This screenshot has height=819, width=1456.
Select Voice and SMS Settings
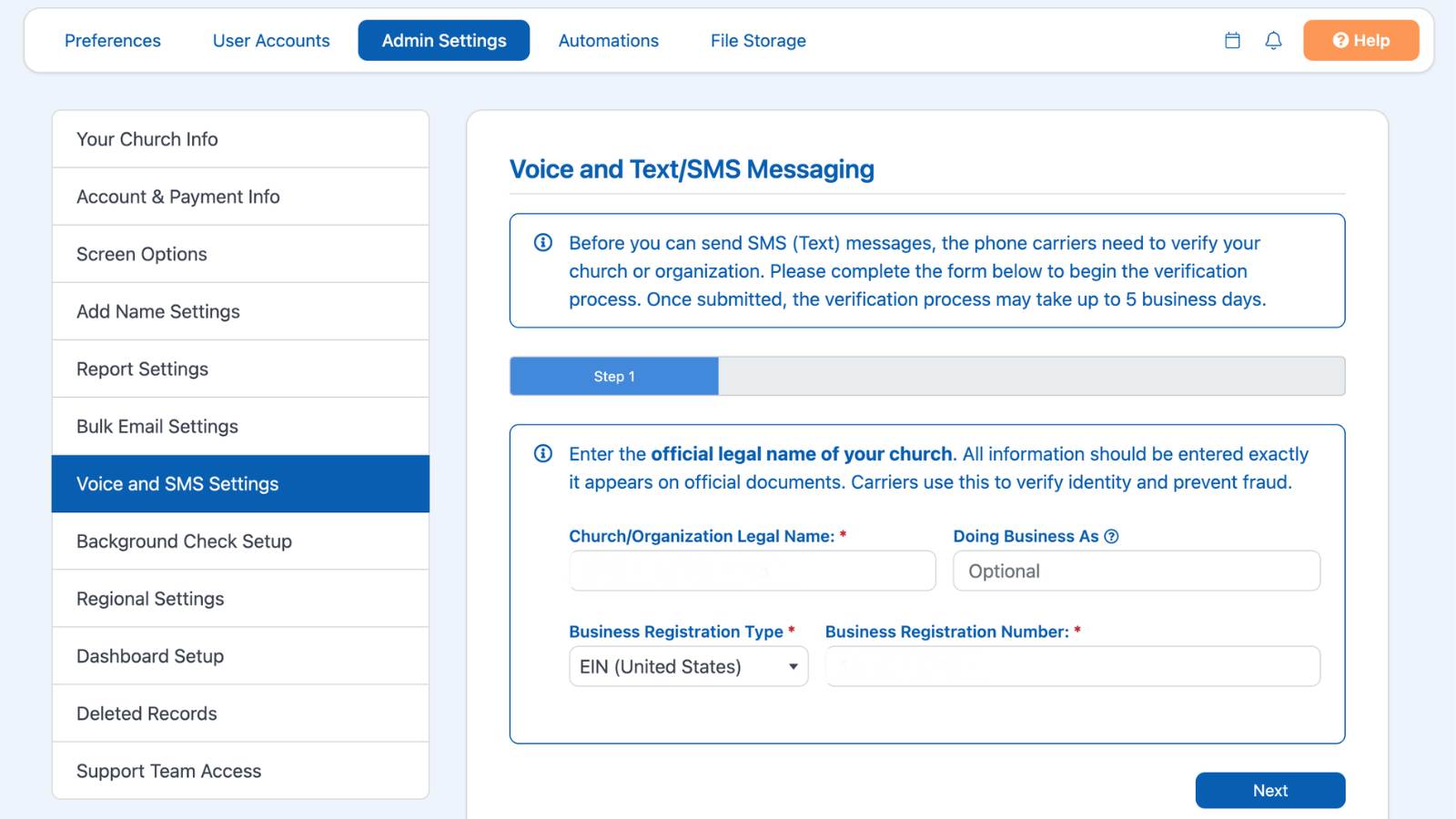point(240,483)
